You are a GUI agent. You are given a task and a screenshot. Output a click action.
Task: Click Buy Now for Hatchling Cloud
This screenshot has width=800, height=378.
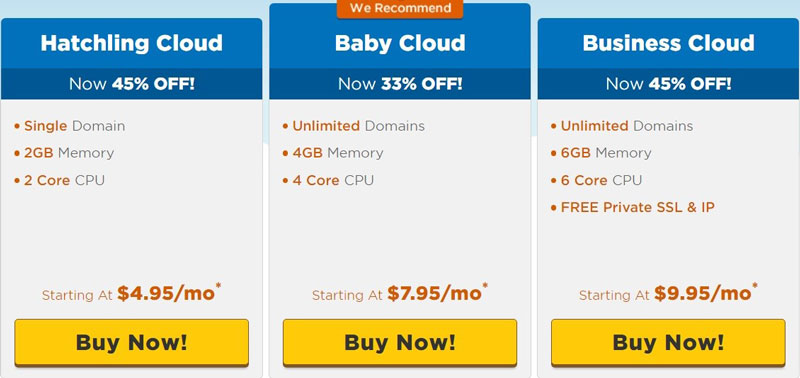click(132, 342)
